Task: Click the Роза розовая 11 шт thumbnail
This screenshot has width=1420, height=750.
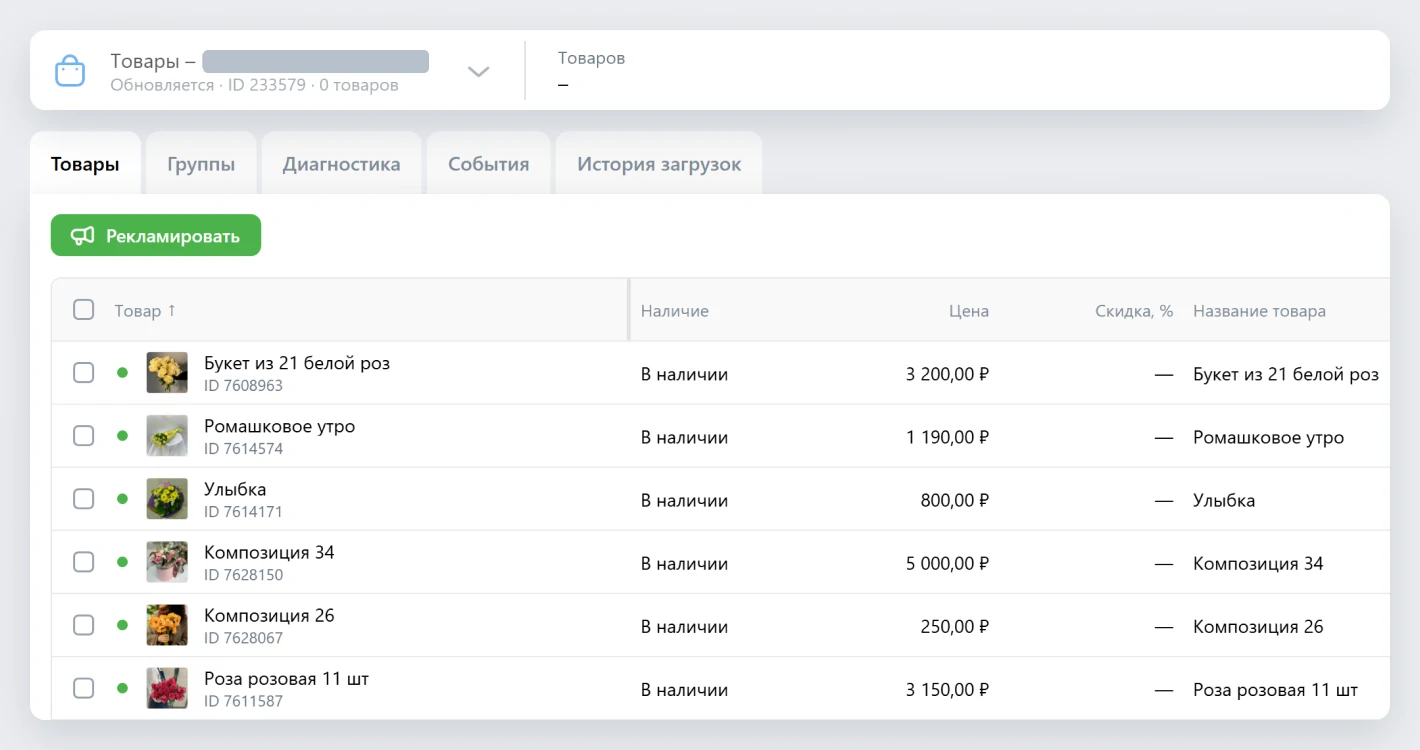Action: point(167,688)
